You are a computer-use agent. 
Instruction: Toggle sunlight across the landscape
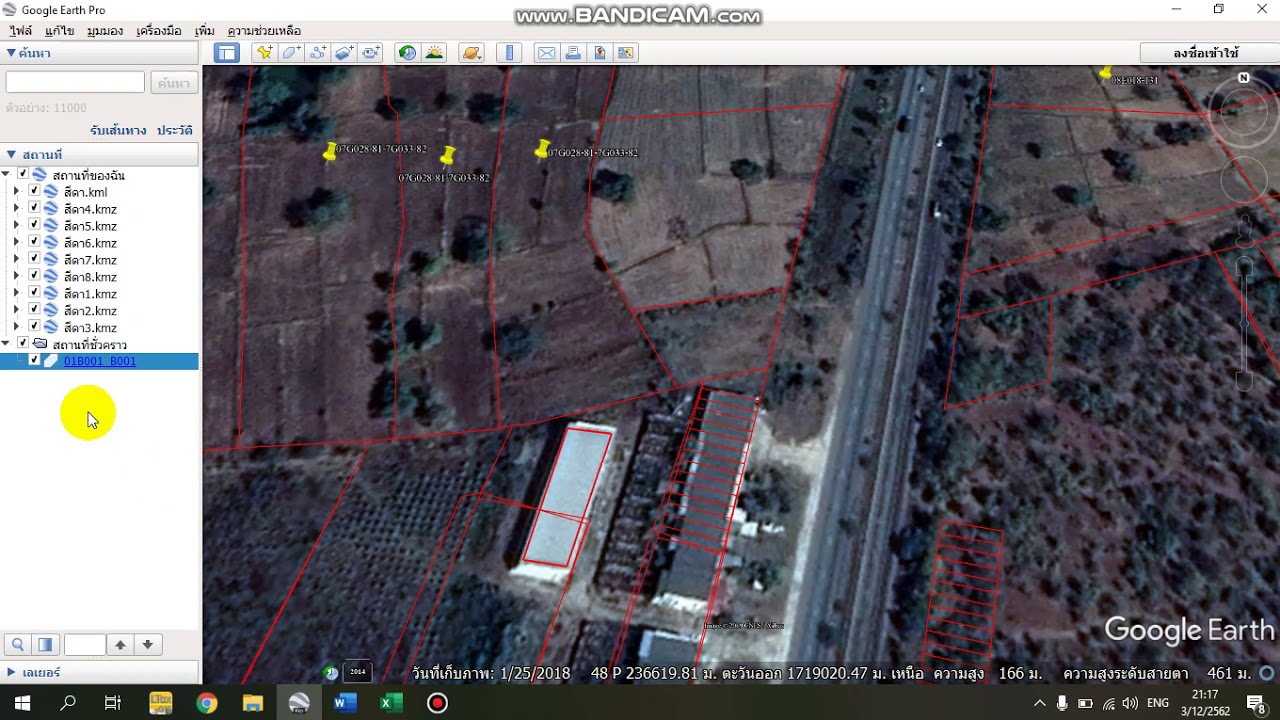[x=434, y=53]
